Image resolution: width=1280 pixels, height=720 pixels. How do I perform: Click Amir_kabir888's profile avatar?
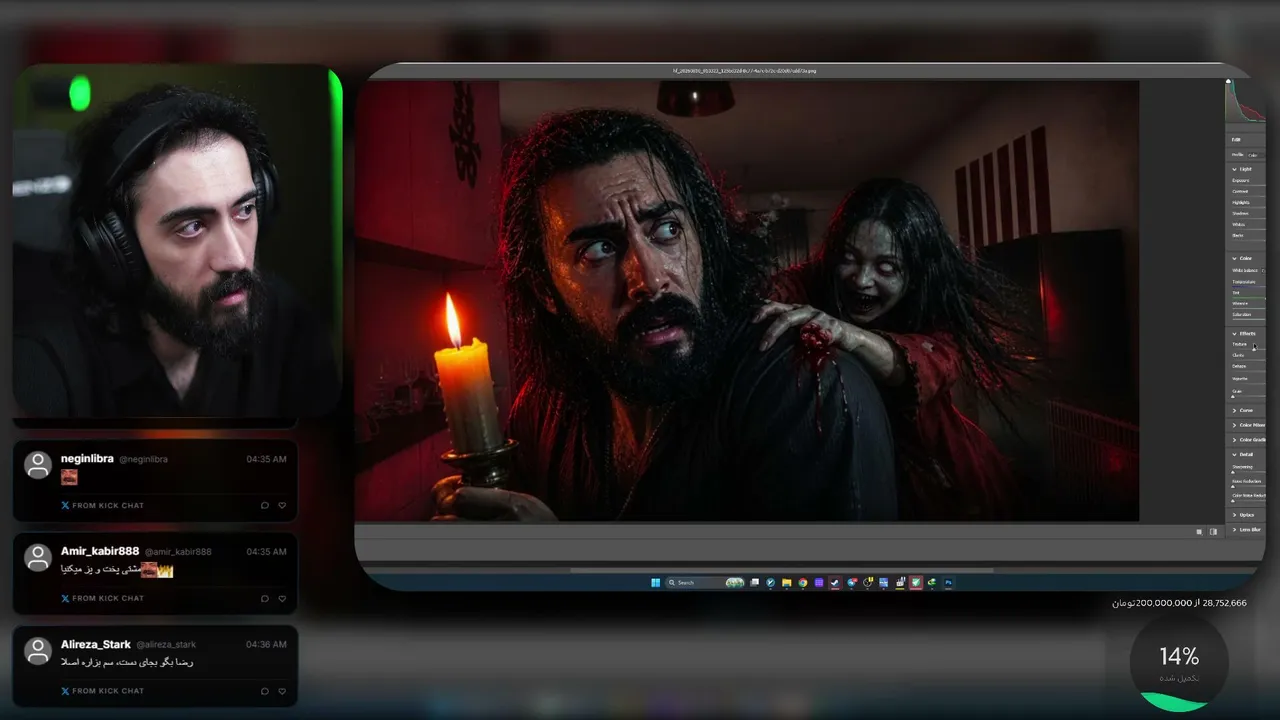pos(38,558)
